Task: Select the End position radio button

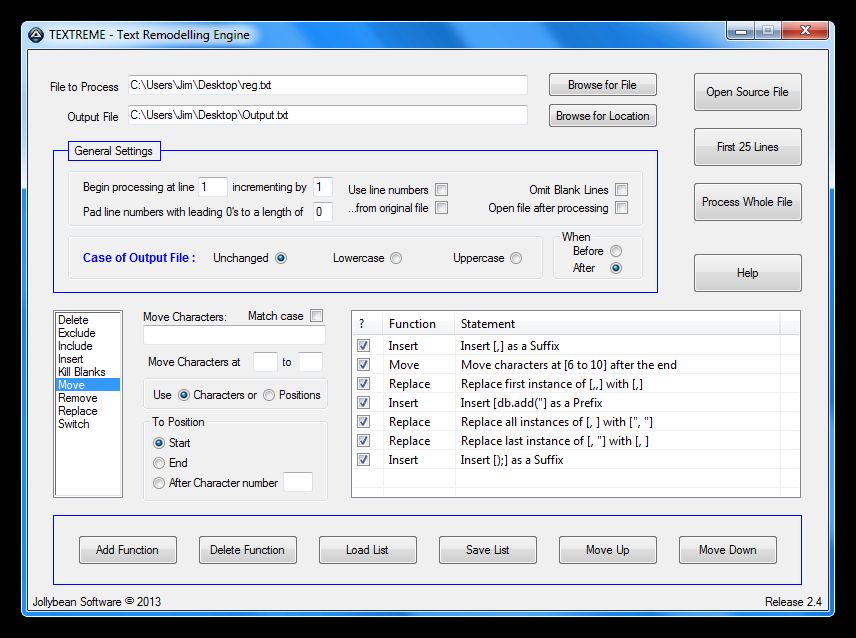Action: pos(159,463)
